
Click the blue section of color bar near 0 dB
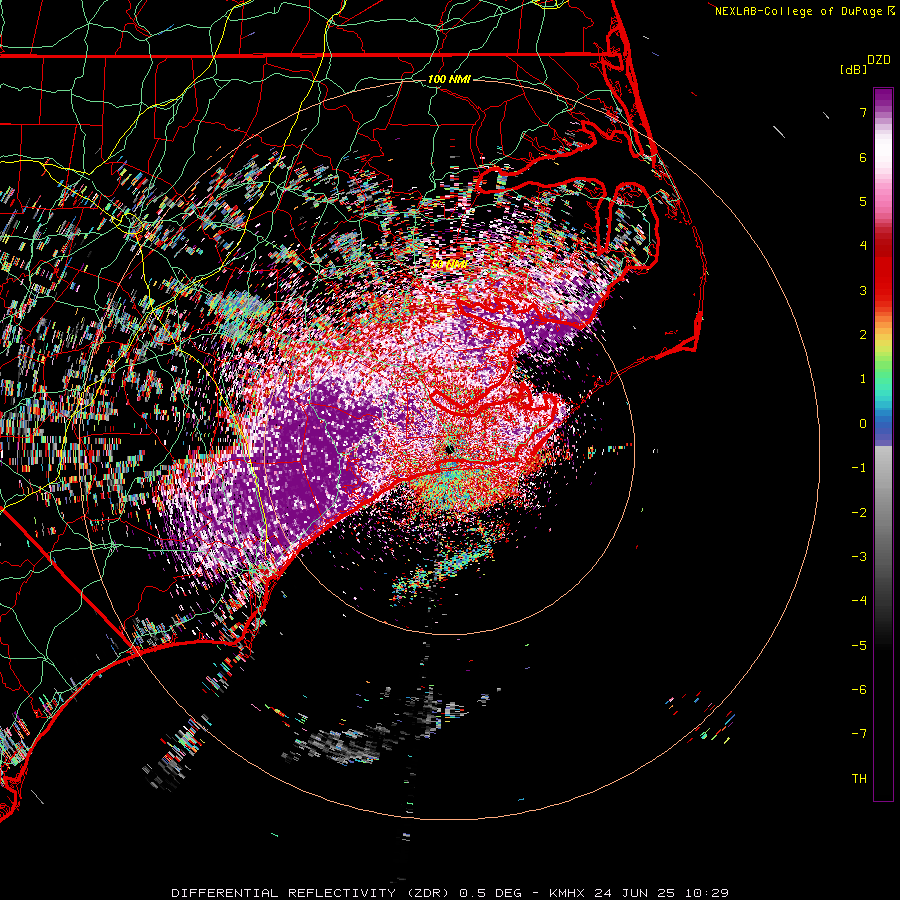tap(883, 426)
